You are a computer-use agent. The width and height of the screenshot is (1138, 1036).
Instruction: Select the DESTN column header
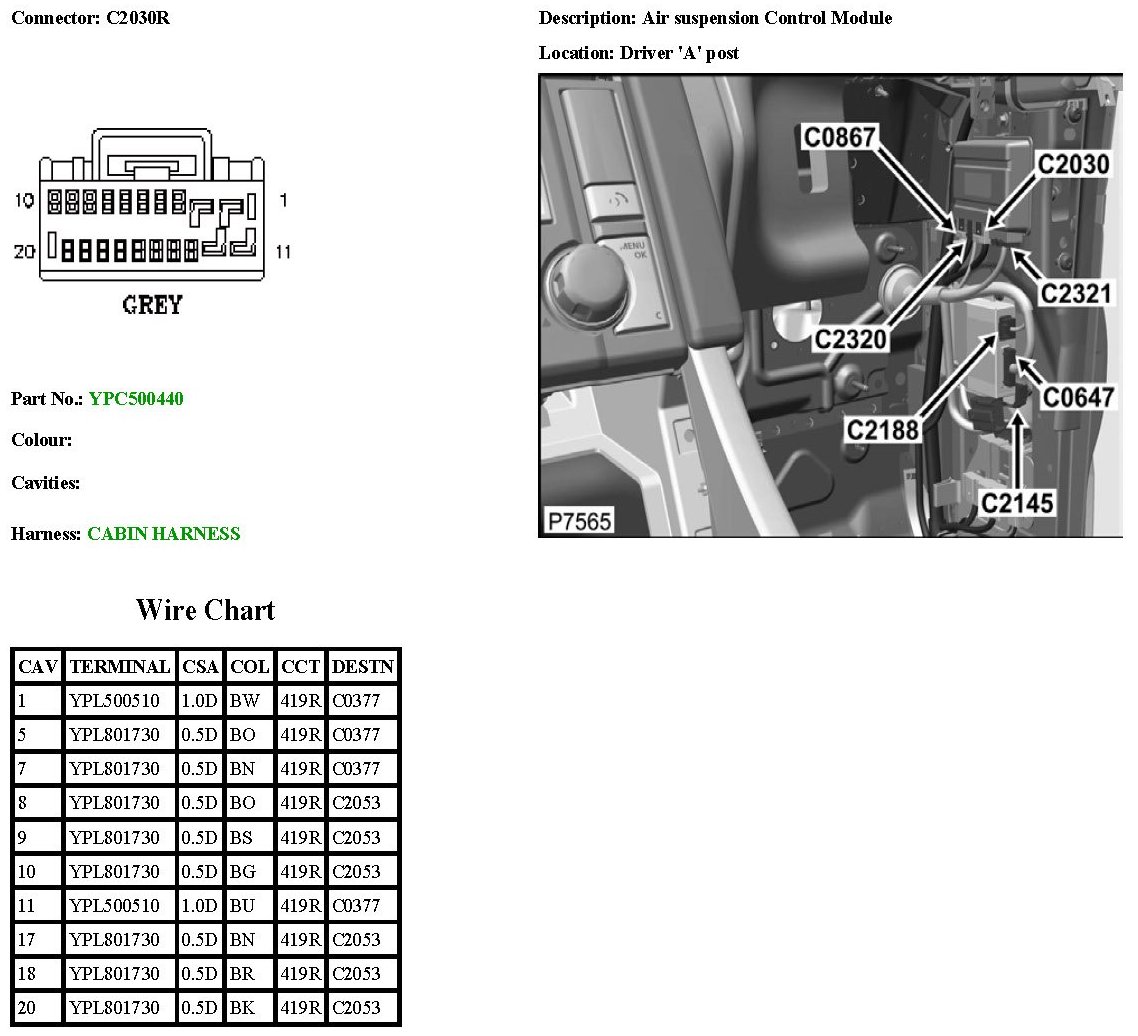pos(363,666)
